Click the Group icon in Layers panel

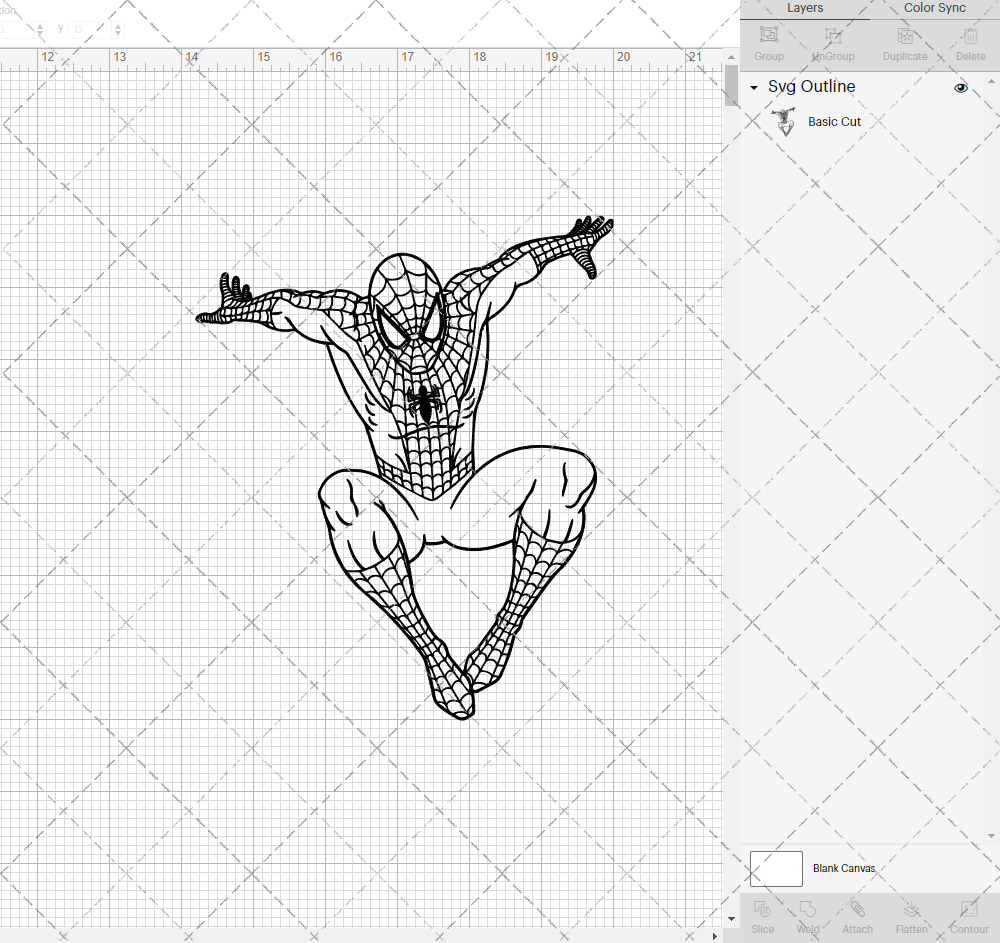click(x=768, y=35)
